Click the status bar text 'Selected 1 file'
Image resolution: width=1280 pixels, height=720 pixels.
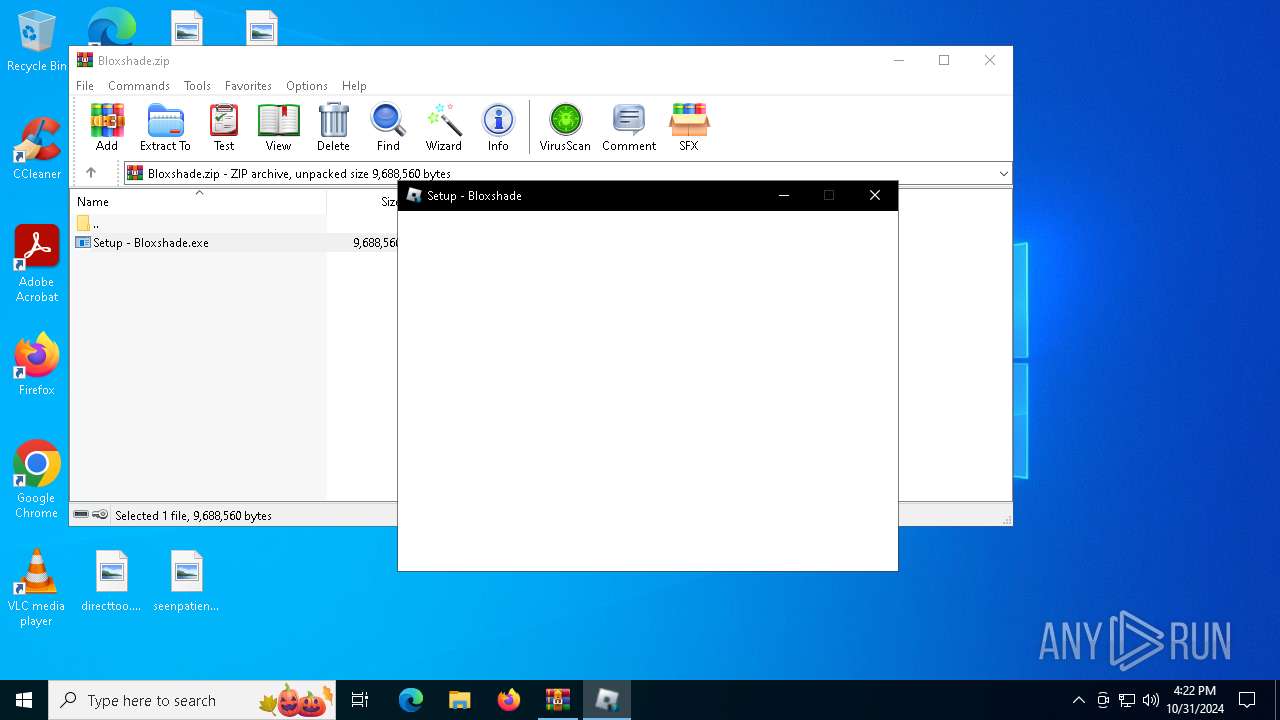193,516
